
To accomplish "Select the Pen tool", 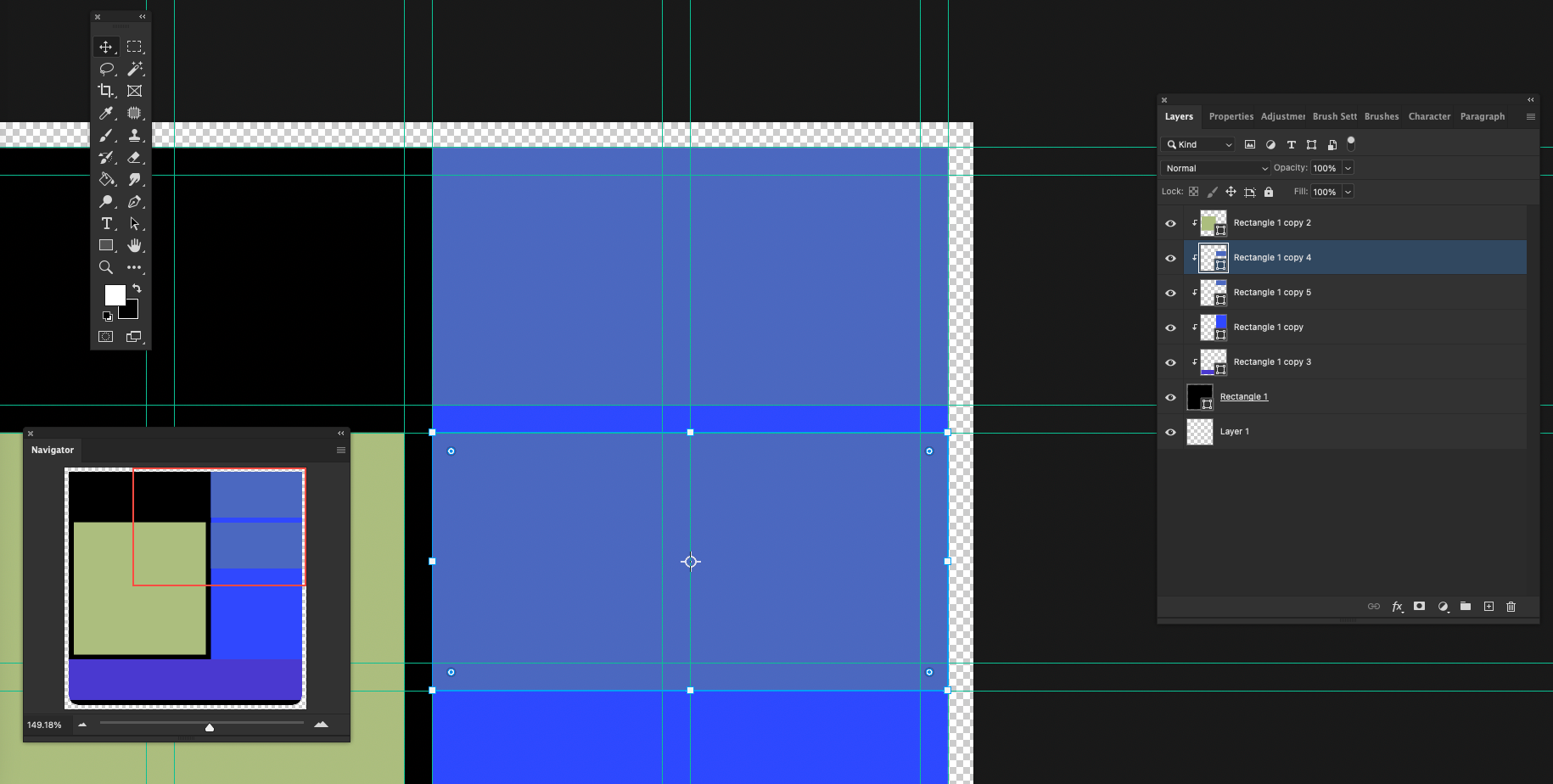I will point(134,201).
